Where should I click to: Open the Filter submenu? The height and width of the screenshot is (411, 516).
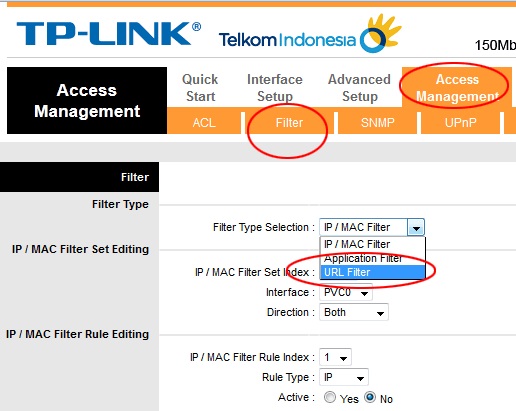click(x=289, y=123)
